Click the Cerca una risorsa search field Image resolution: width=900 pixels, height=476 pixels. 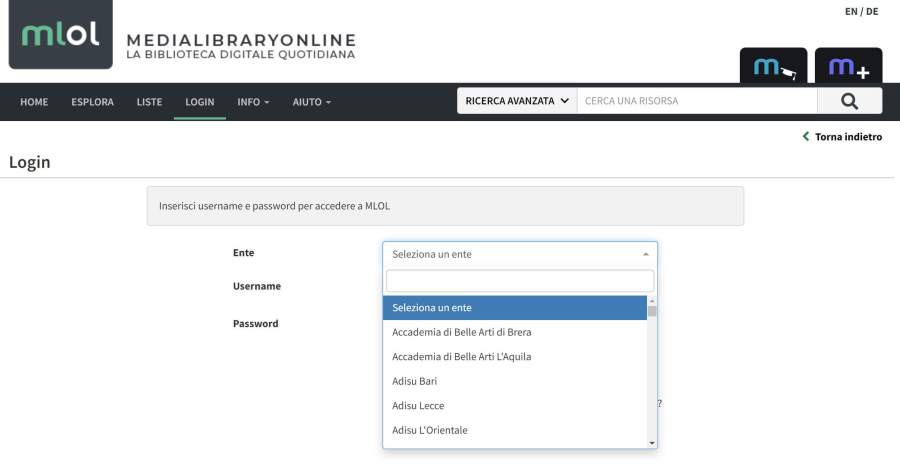pyautogui.click(x=696, y=101)
